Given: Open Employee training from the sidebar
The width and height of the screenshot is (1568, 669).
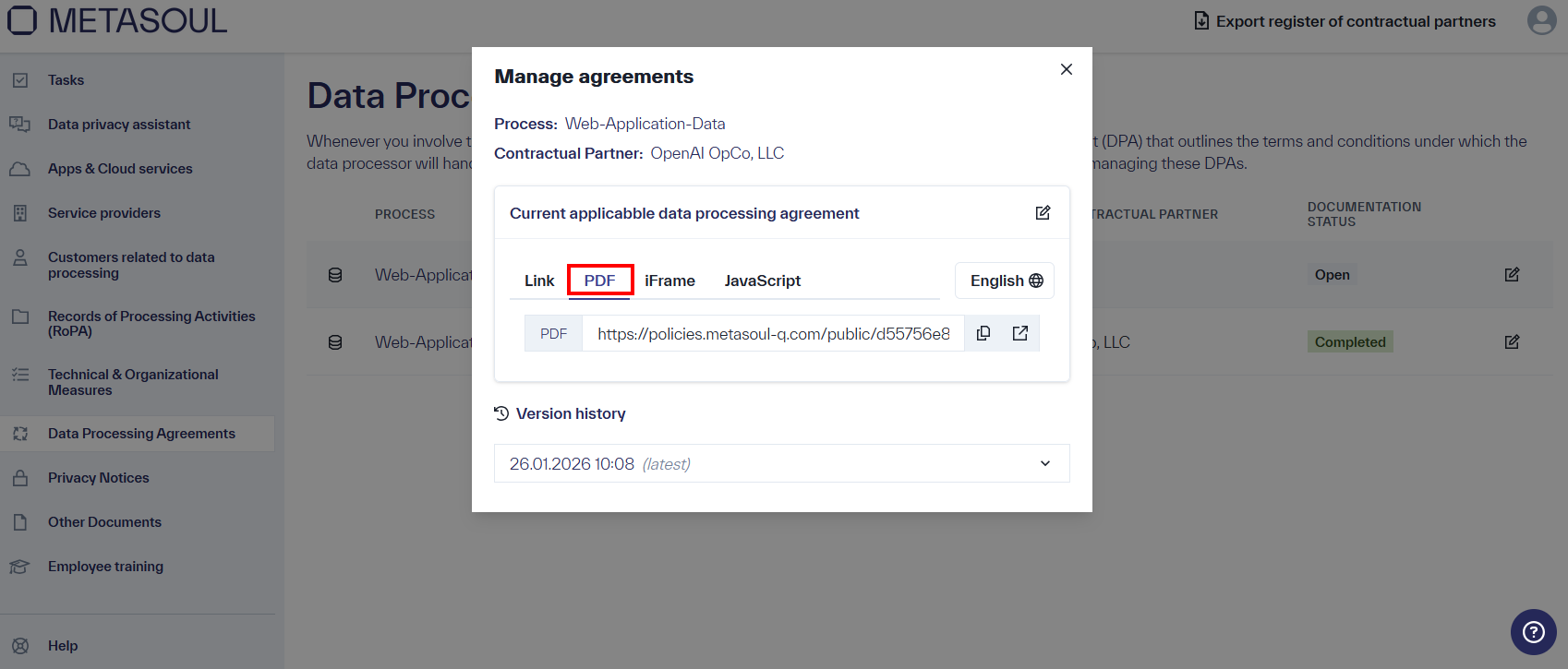Looking at the screenshot, I should coord(105,566).
